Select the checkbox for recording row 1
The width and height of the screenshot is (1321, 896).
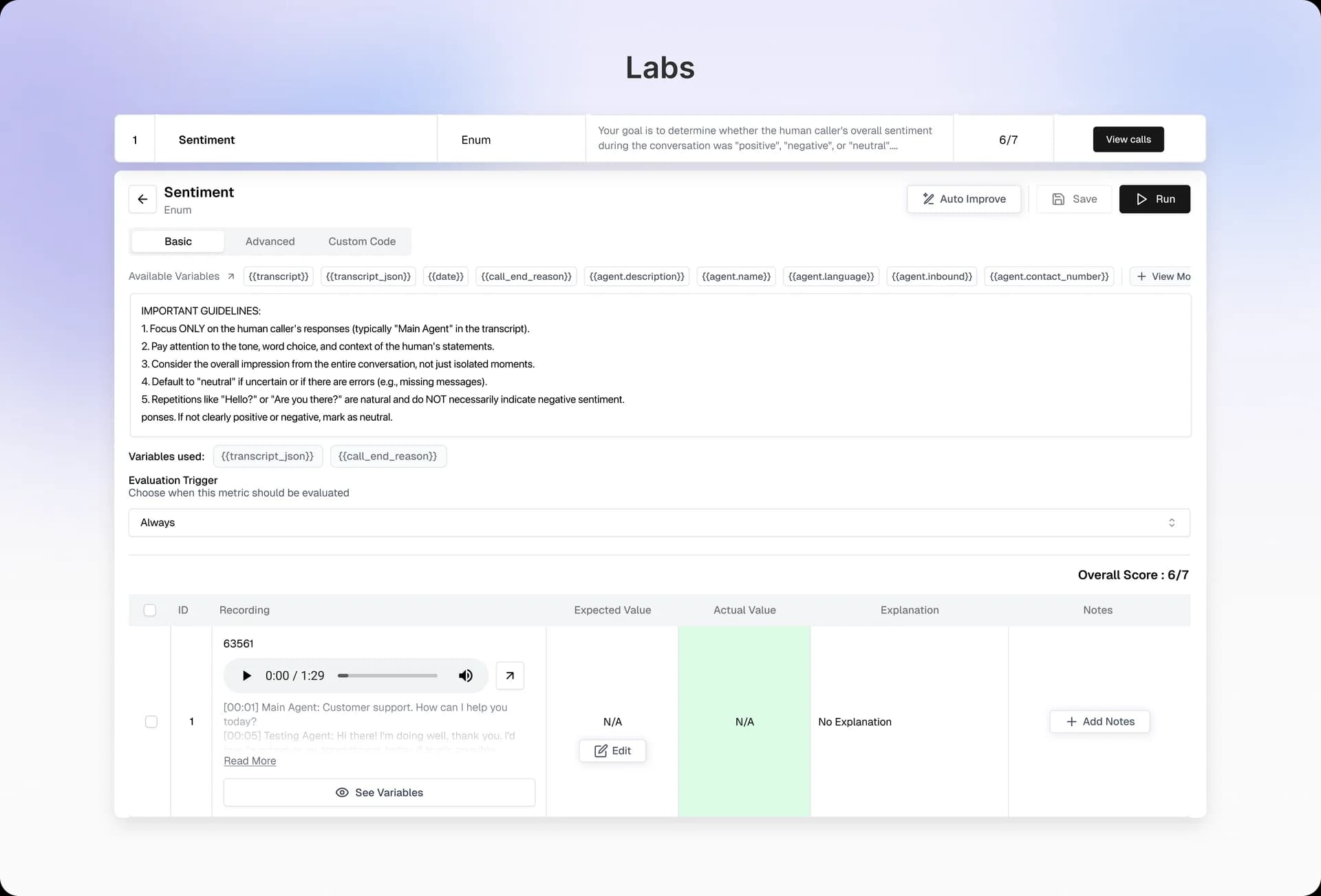(151, 722)
